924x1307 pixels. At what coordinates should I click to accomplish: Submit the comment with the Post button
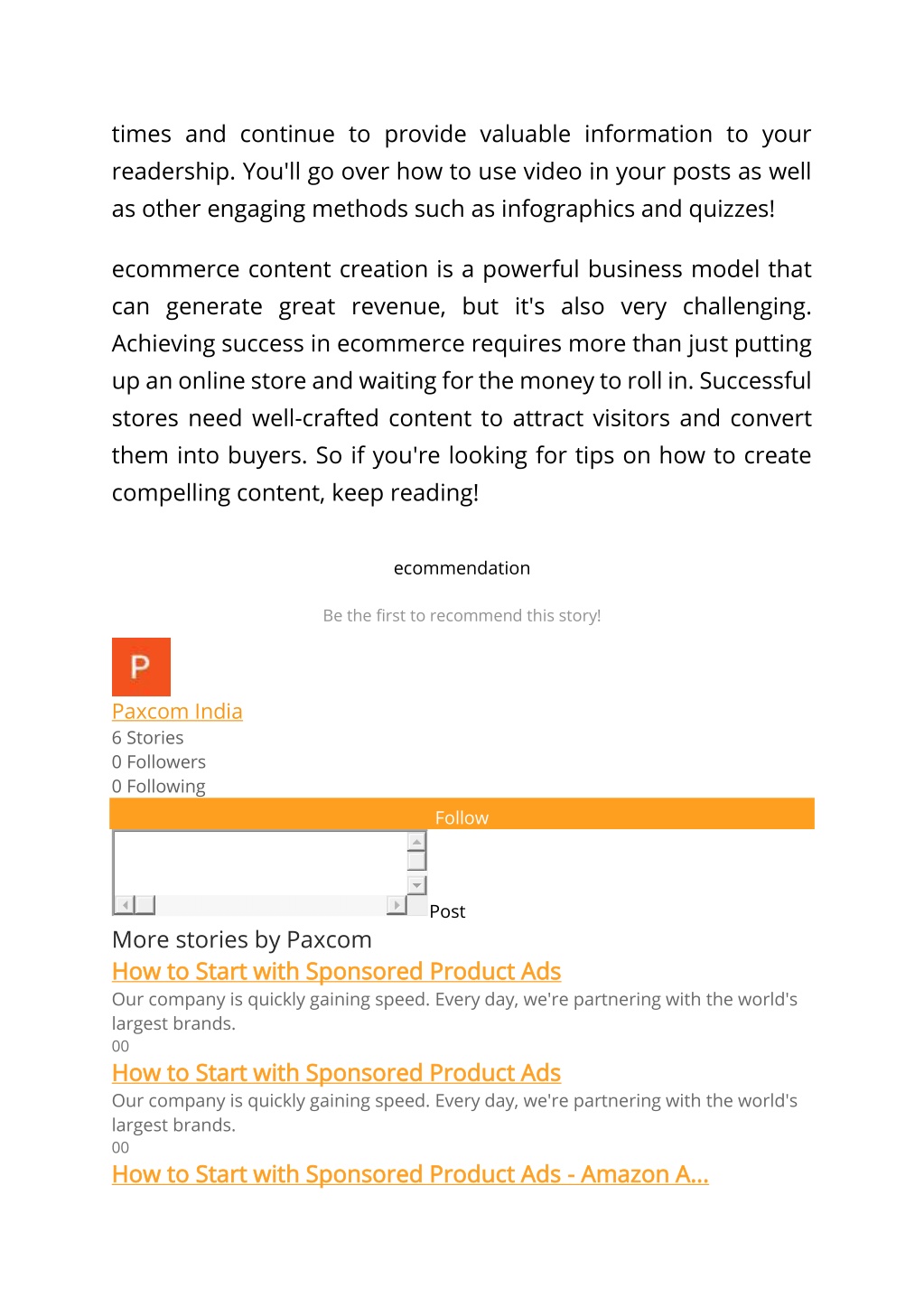point(447,911)
